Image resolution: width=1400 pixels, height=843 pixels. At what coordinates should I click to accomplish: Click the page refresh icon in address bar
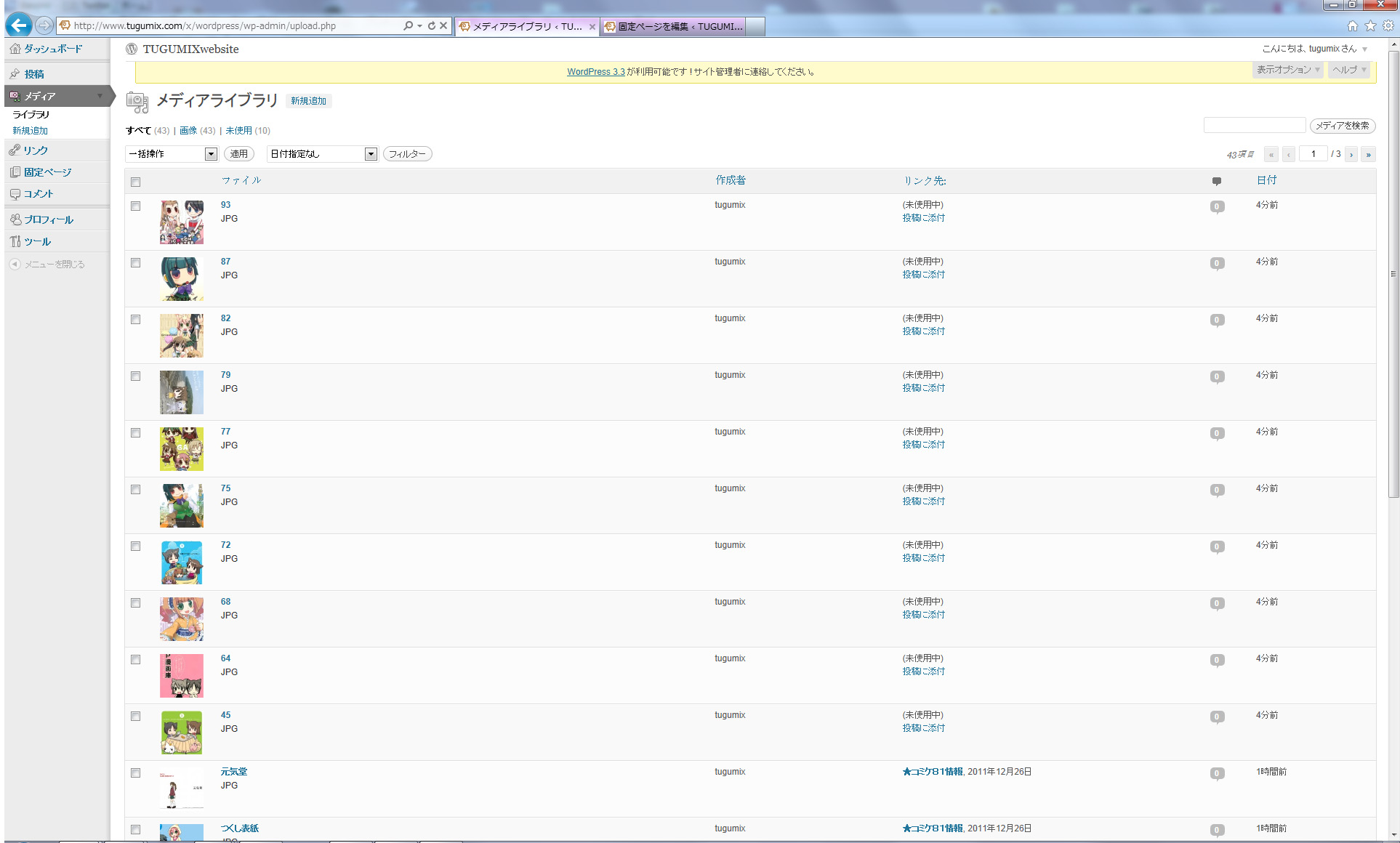431,25
